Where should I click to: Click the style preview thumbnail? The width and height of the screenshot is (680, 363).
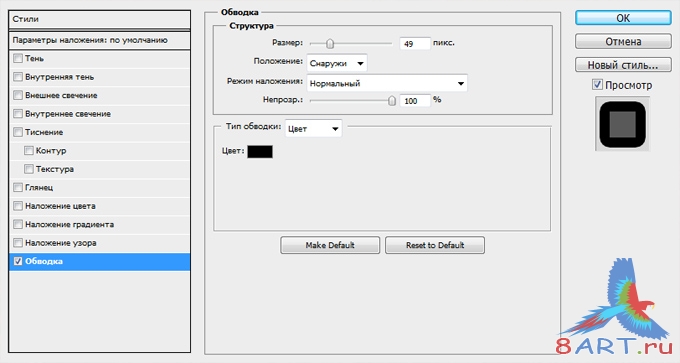point(622,124)
